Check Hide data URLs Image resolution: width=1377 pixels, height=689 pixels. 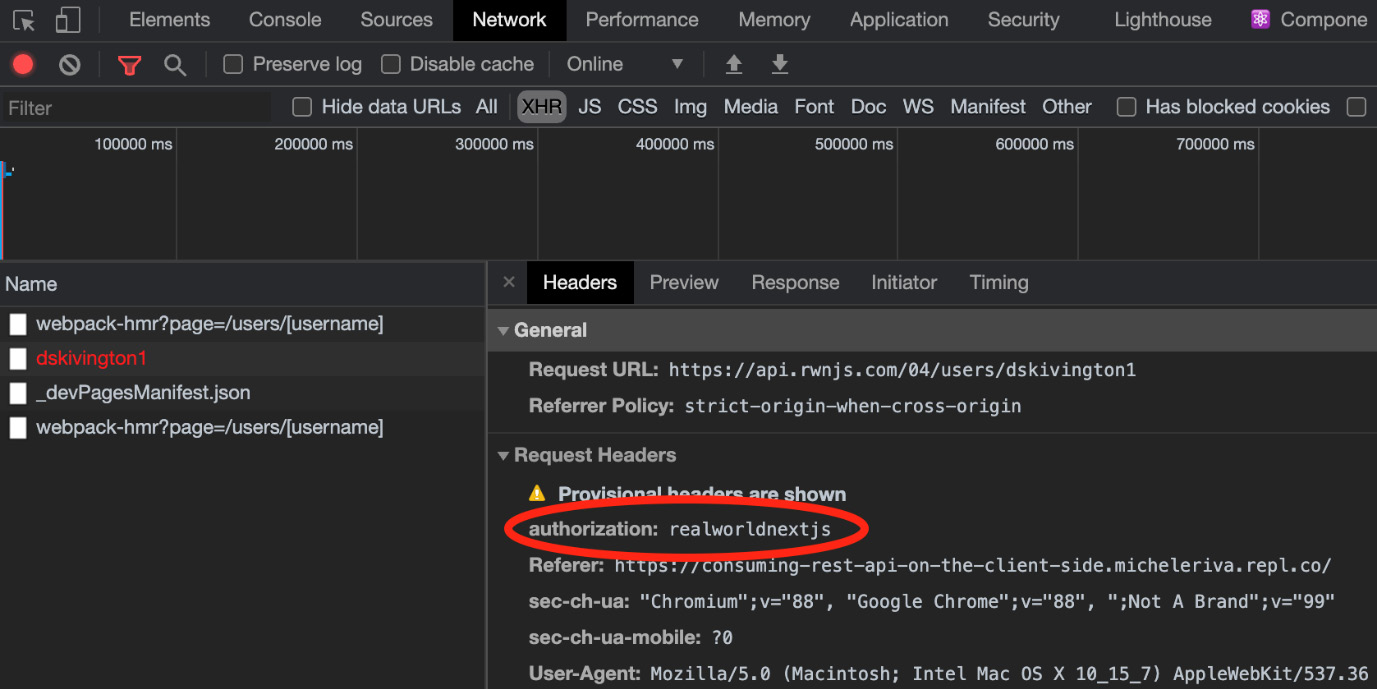coord(301,106)
